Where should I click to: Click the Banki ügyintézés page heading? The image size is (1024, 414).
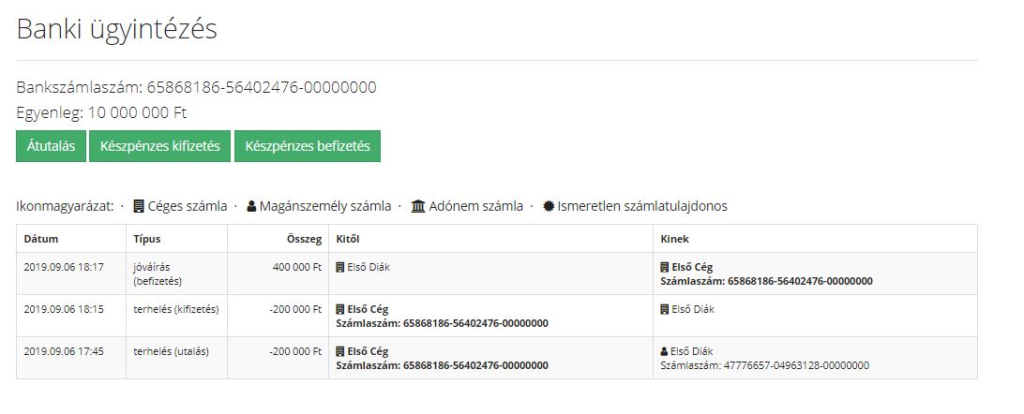click(x=117, y=30)
